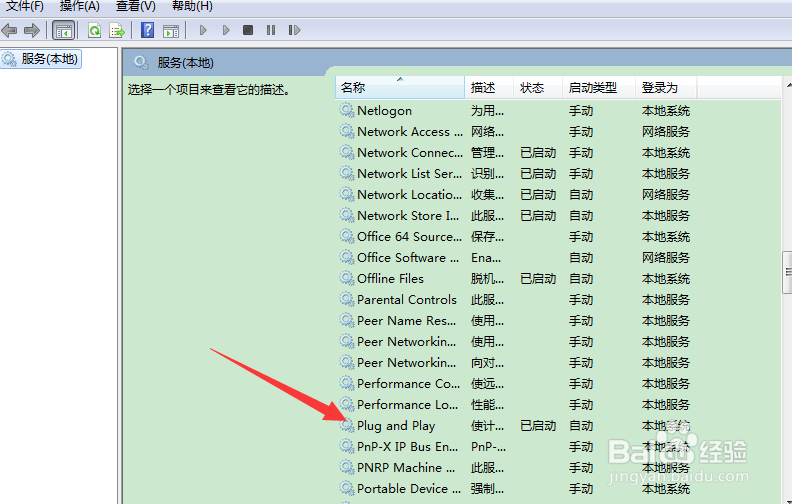The image size is (792, 504).
Task: Click the 脱机... description of Offline Files
Action: coord(487,278)
